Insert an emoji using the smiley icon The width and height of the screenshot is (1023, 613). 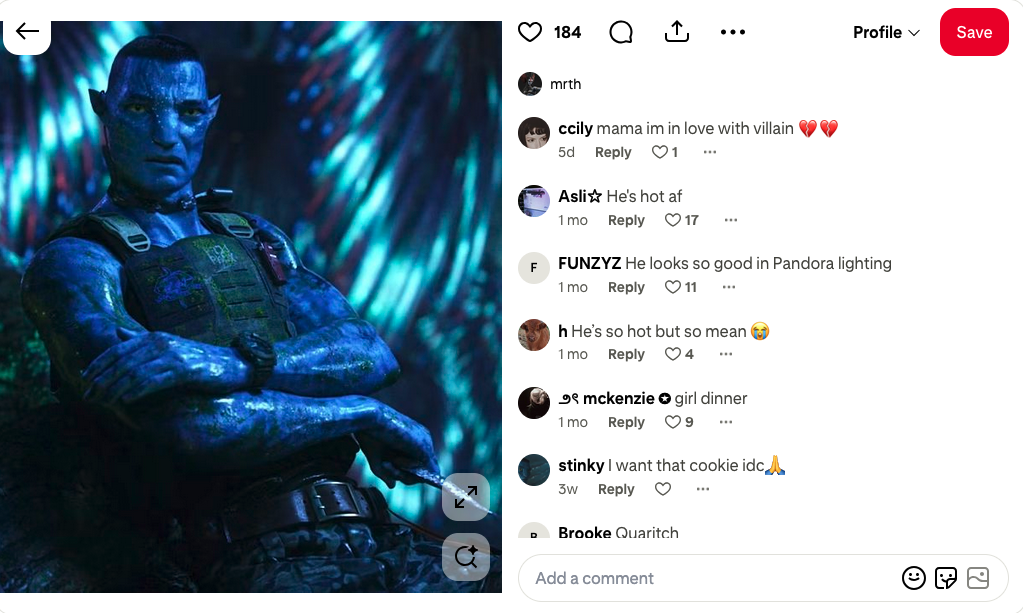[913, 578]
